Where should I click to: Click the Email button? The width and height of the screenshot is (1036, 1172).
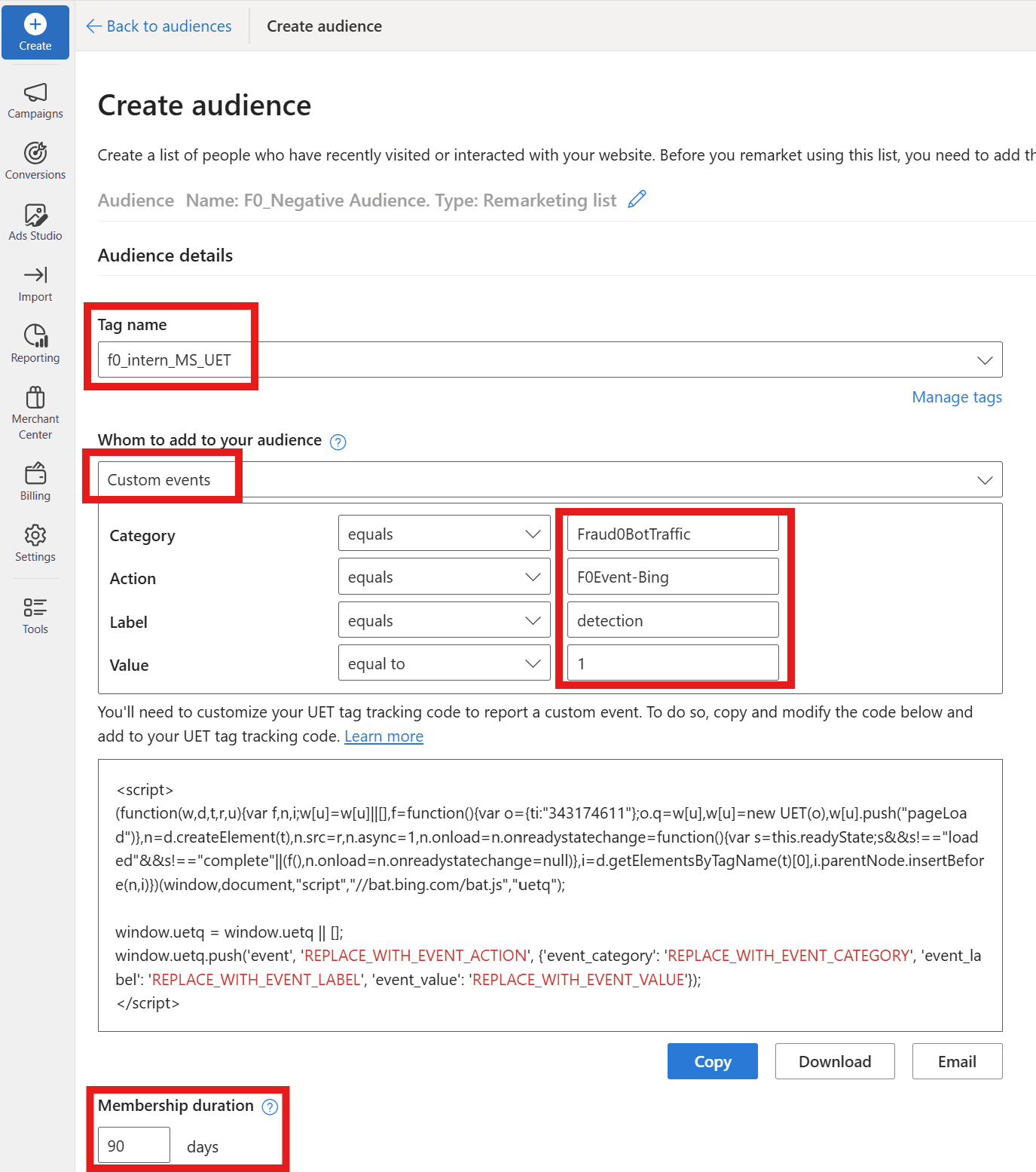tap(957, 1062)
